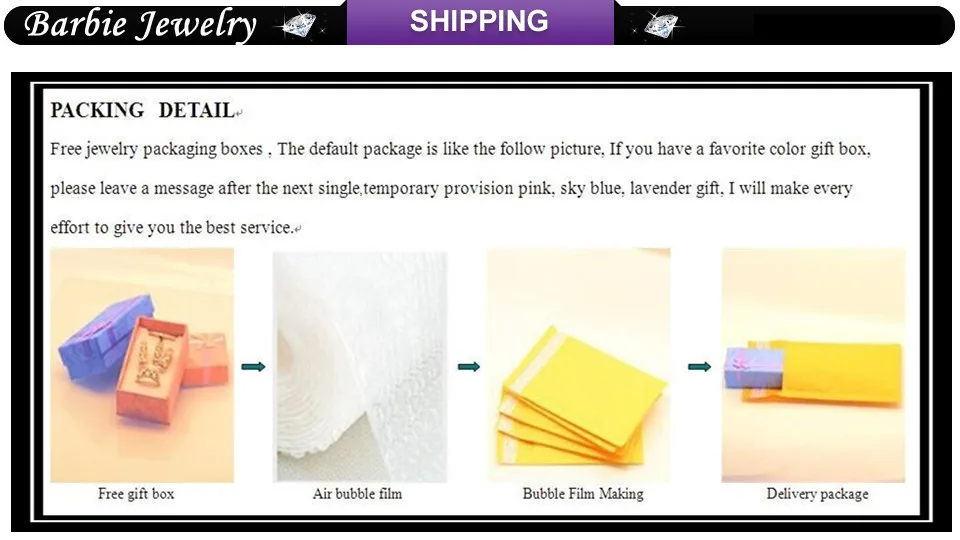Click the blue gift box in the delivery photo

754,368
